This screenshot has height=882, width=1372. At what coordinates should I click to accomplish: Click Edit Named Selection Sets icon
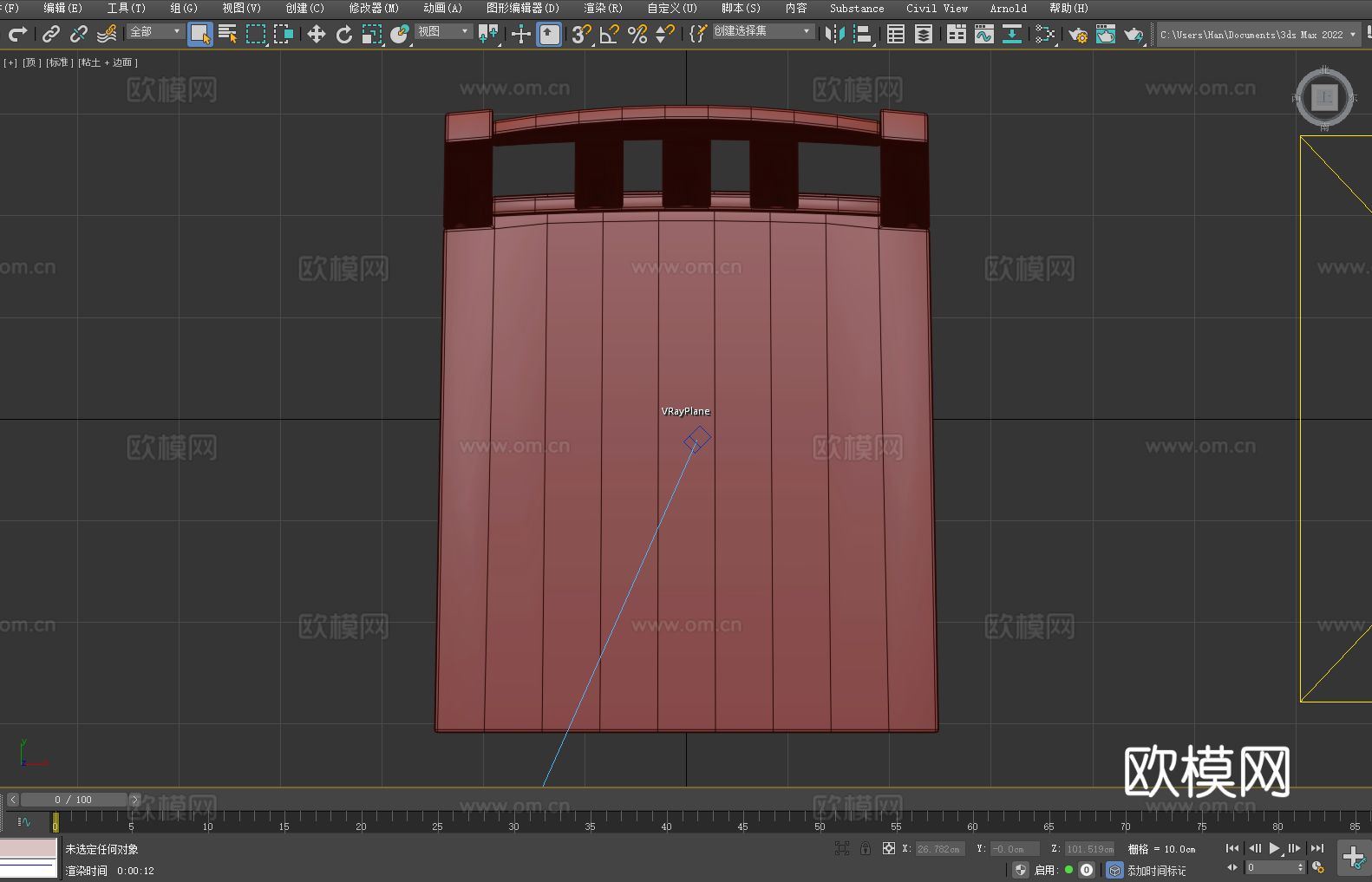698,35
